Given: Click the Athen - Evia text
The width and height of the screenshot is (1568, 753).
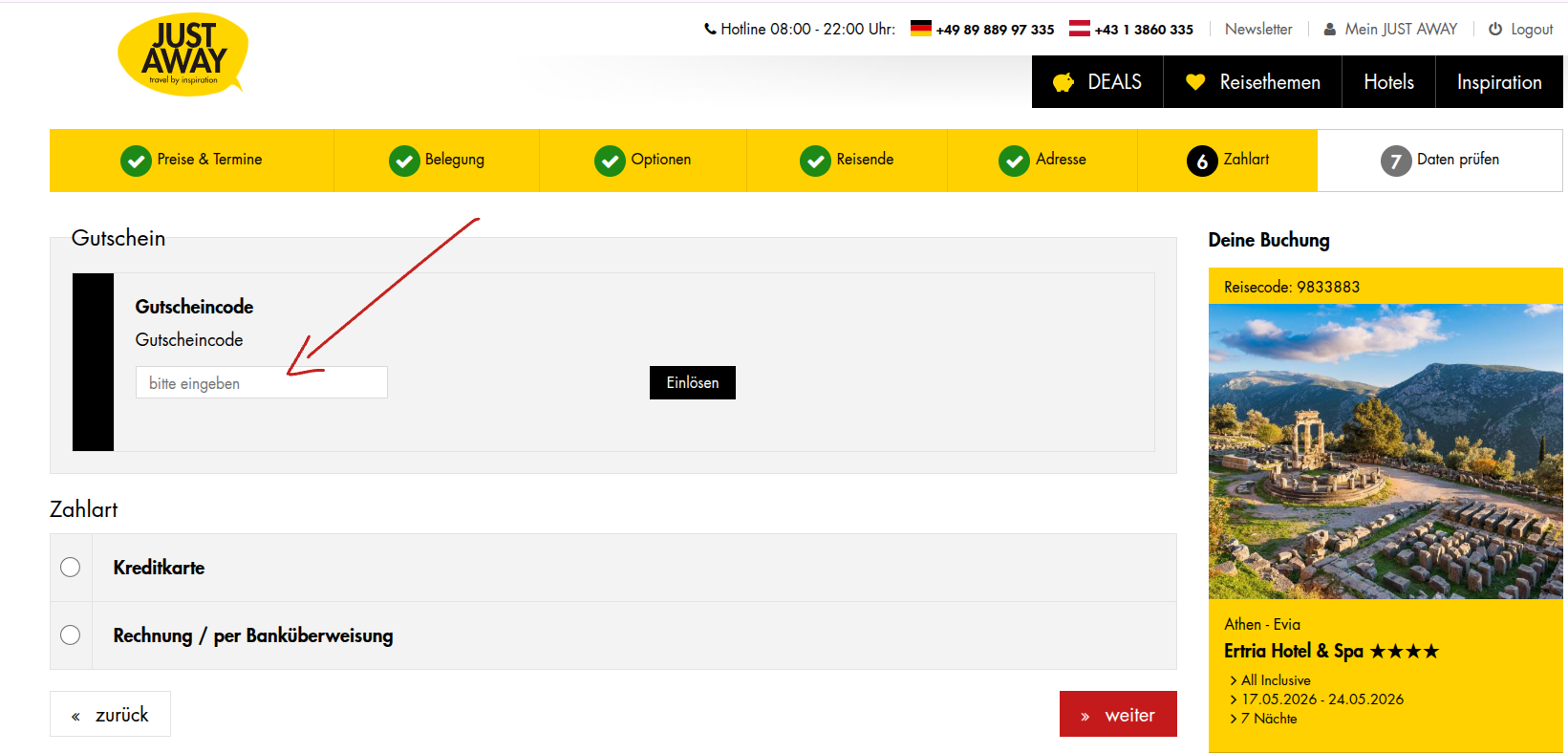Looking at the screenshot, I should click(1262, 624).
